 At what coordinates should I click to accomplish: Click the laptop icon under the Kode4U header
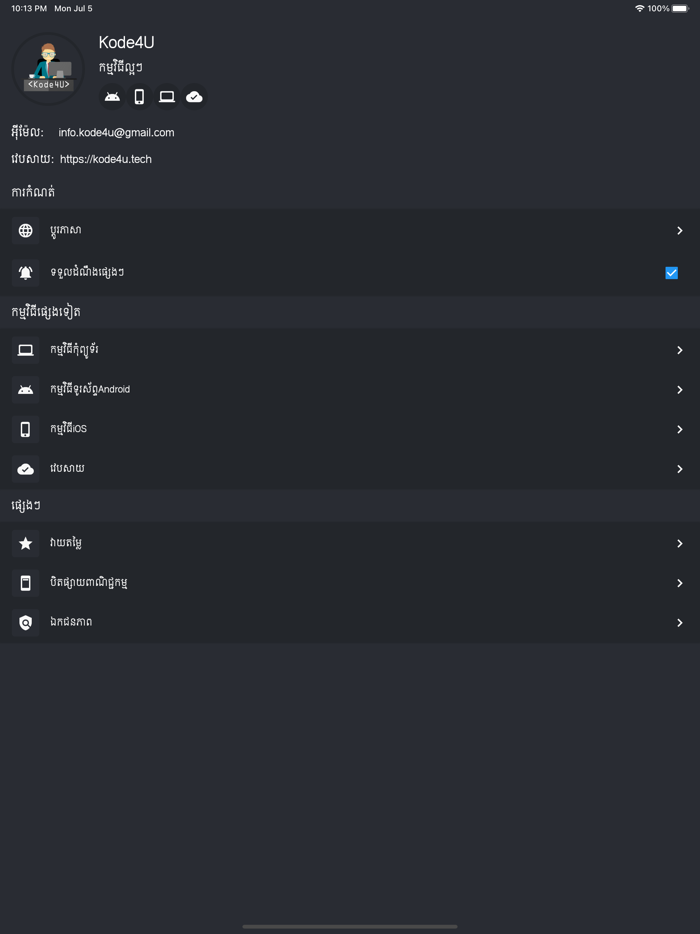(x=167, y=97)
